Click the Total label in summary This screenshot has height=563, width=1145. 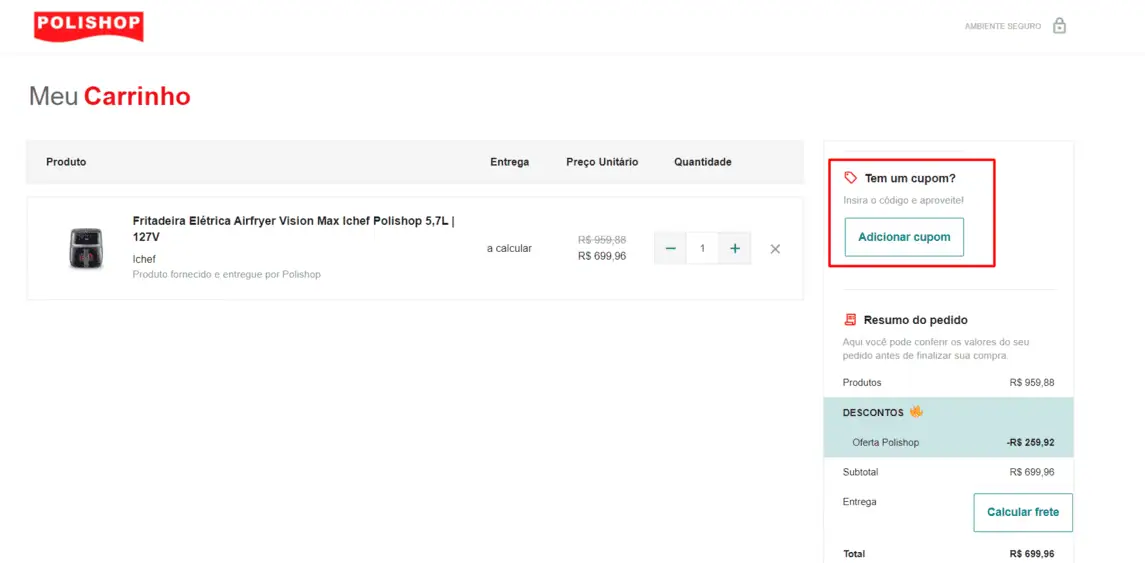(854, 554)
